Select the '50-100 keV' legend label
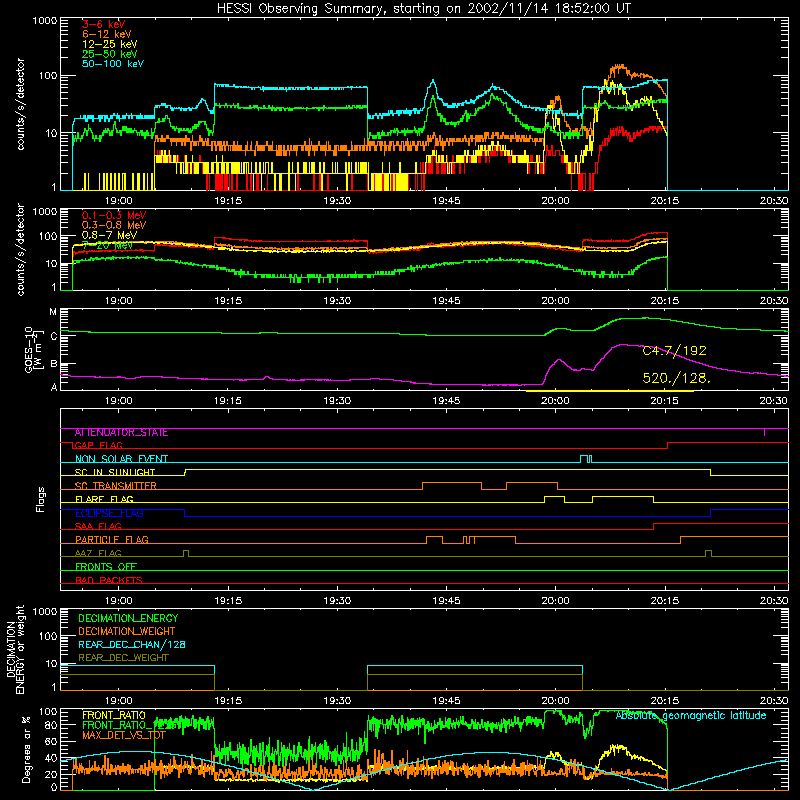 113,64
